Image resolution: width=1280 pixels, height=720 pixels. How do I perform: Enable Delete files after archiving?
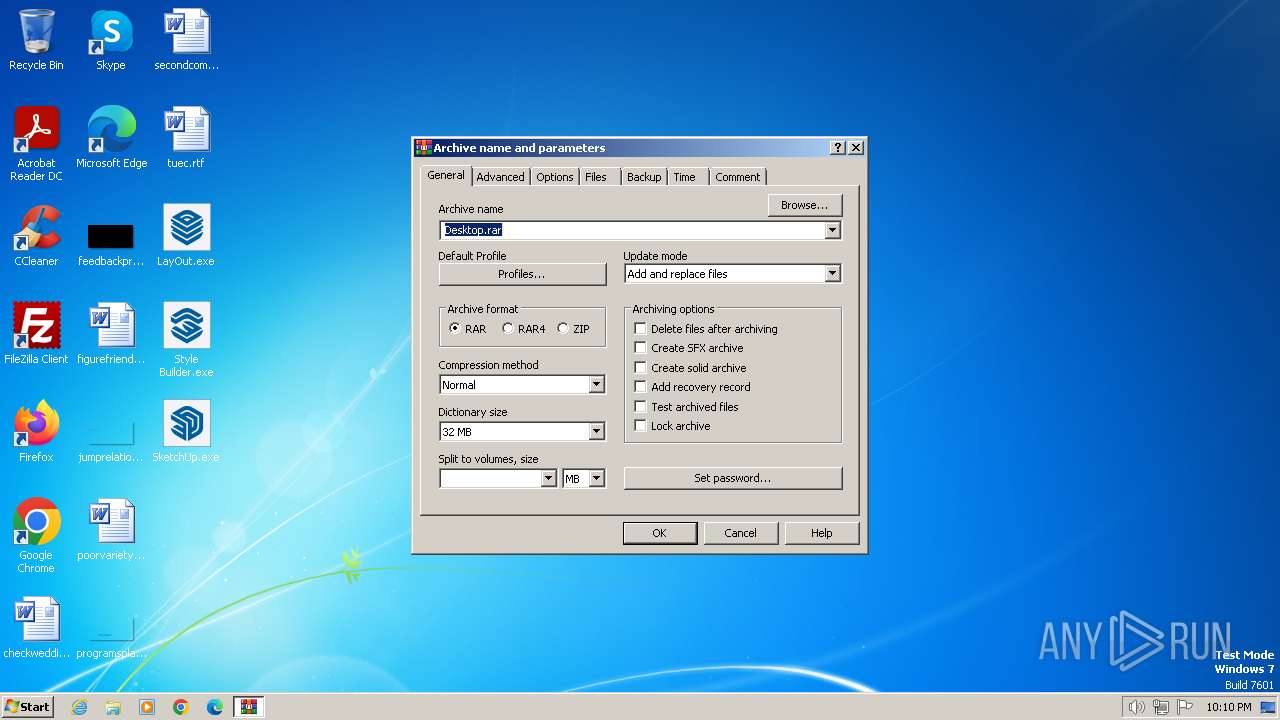point(706,329)
